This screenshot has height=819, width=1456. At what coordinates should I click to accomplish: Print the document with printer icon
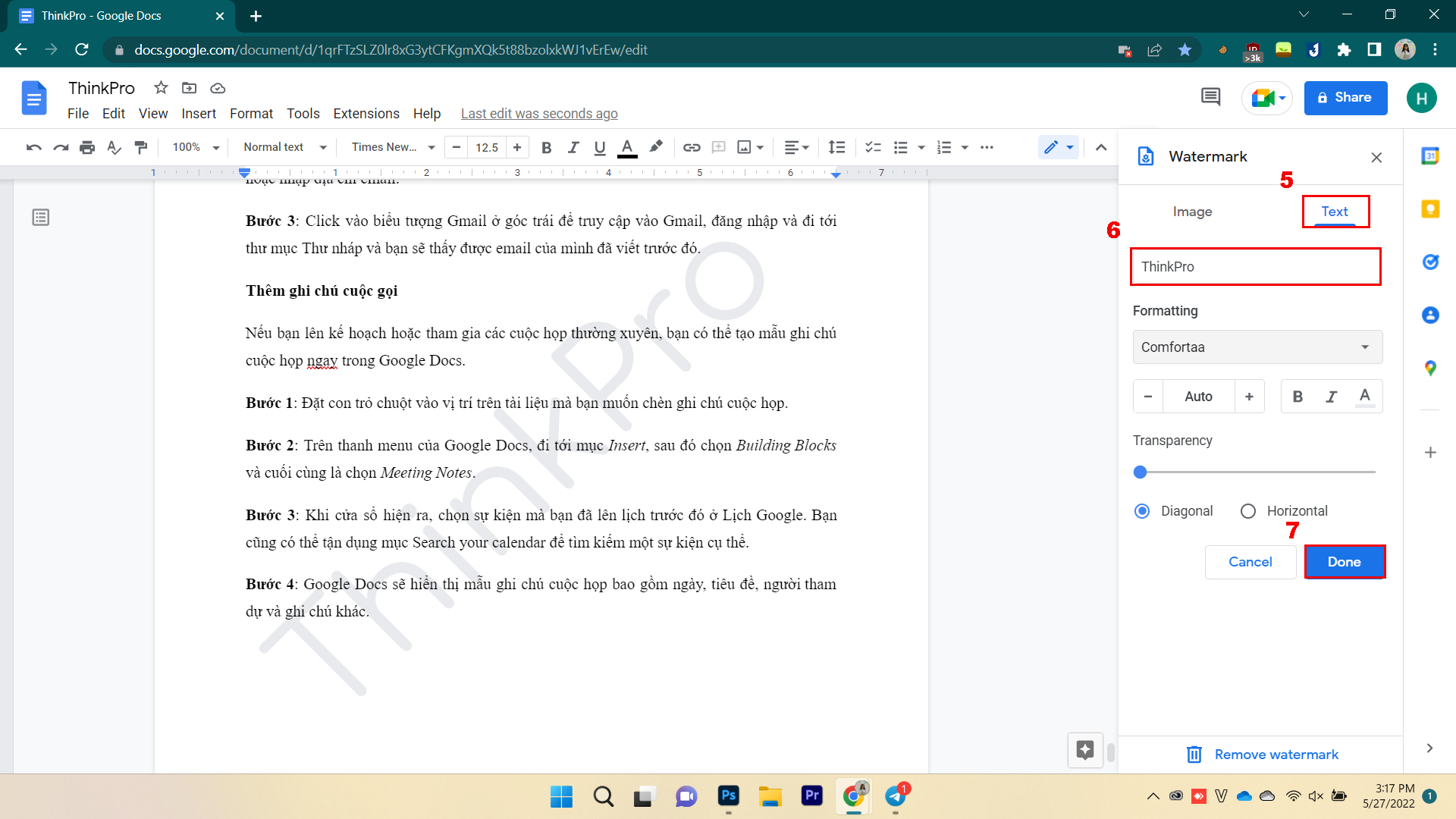coord(87,147)
